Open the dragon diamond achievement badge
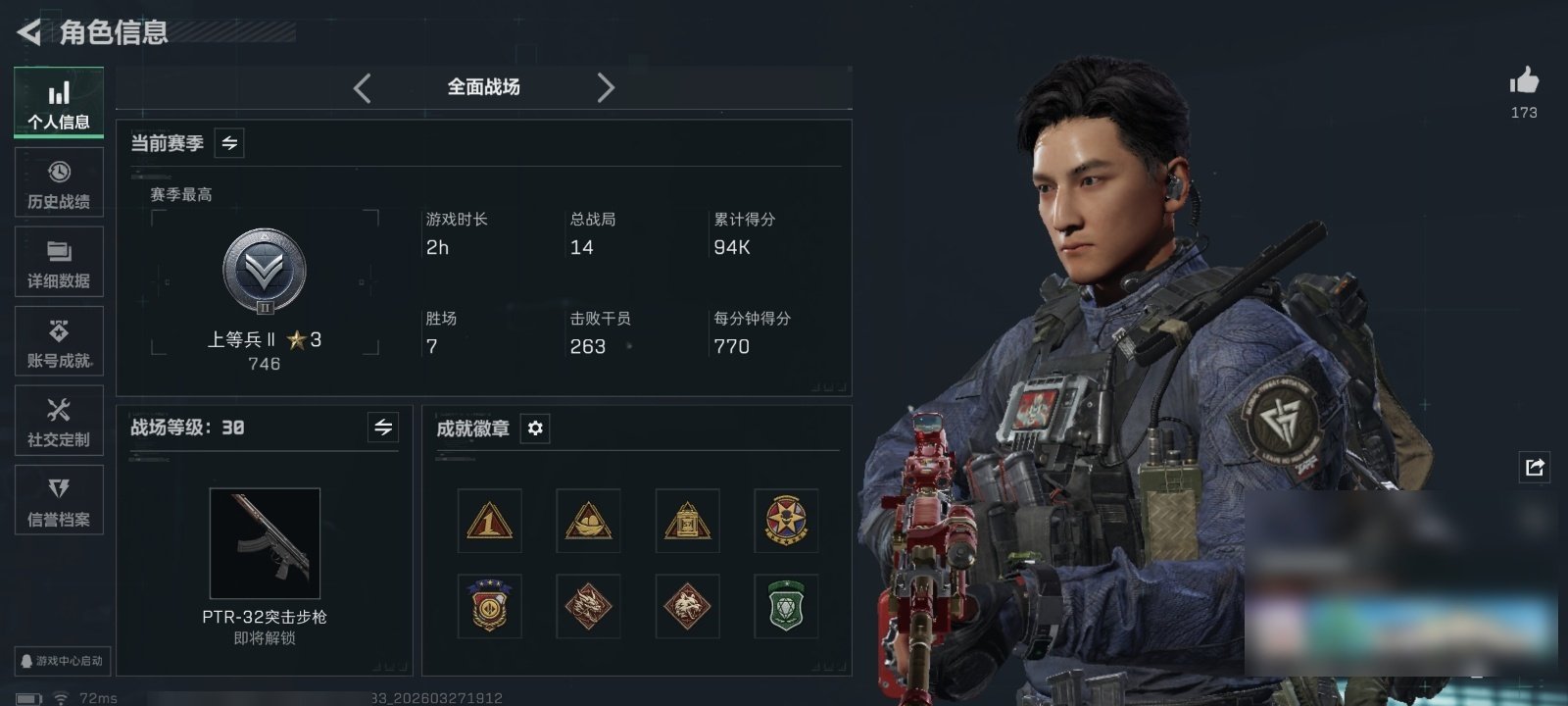The width and height of the screenshot is (1568, 706). pos(588,606)
